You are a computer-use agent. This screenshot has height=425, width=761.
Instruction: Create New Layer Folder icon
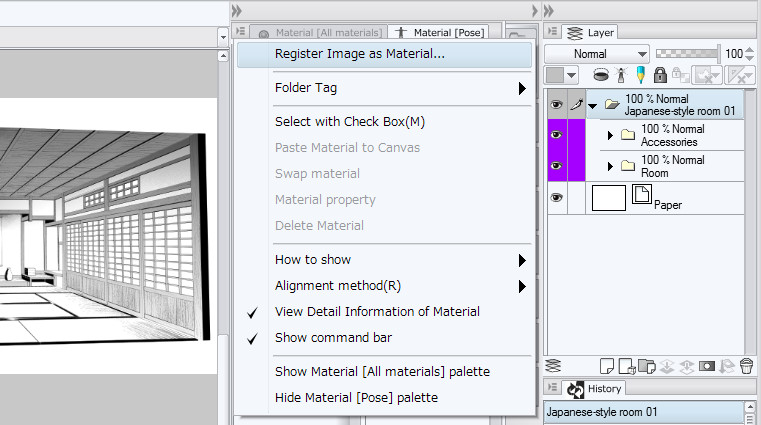pos(646,366)
